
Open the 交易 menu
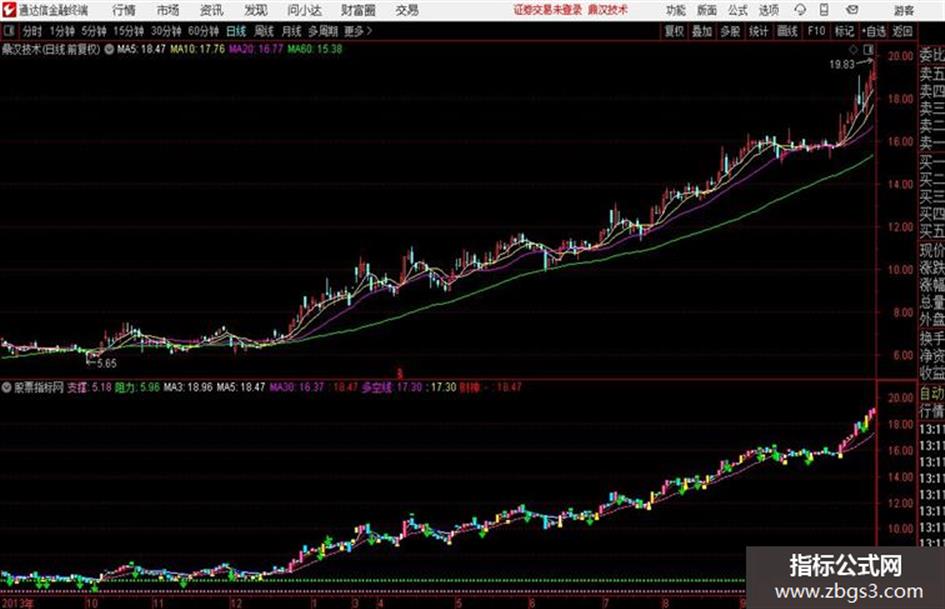coord(407,10)
